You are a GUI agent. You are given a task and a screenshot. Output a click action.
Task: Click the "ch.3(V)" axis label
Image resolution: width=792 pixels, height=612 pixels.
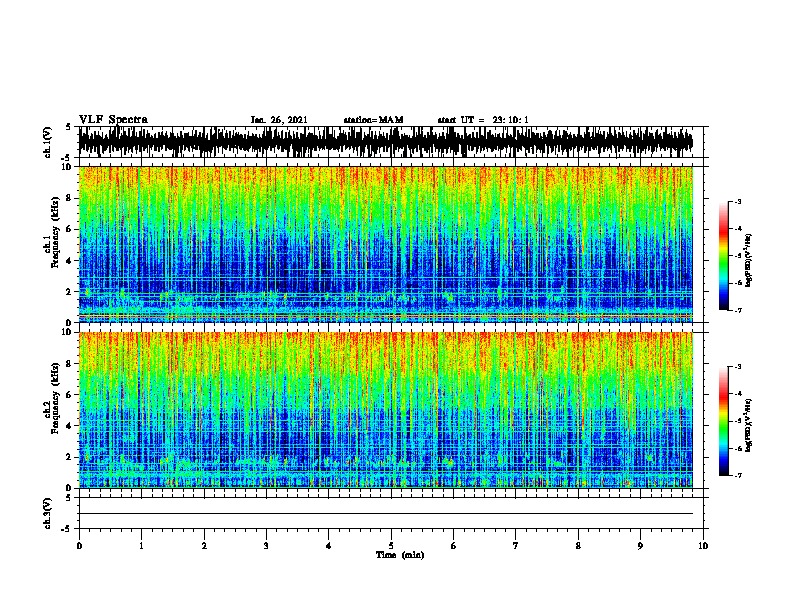coord(48,513)
